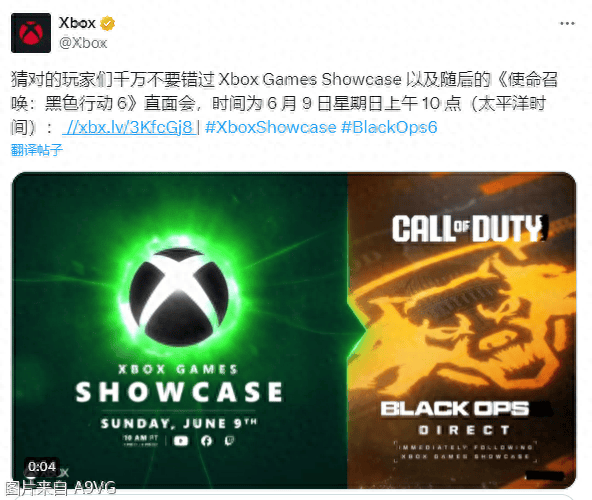
Task: Click the Sunday, June 9th date text
Action: 179,423
